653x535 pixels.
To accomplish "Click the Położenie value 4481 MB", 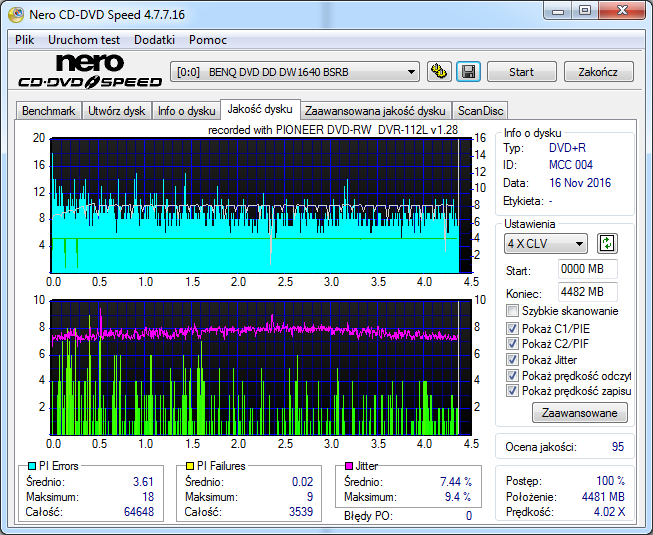I will 603,497.
